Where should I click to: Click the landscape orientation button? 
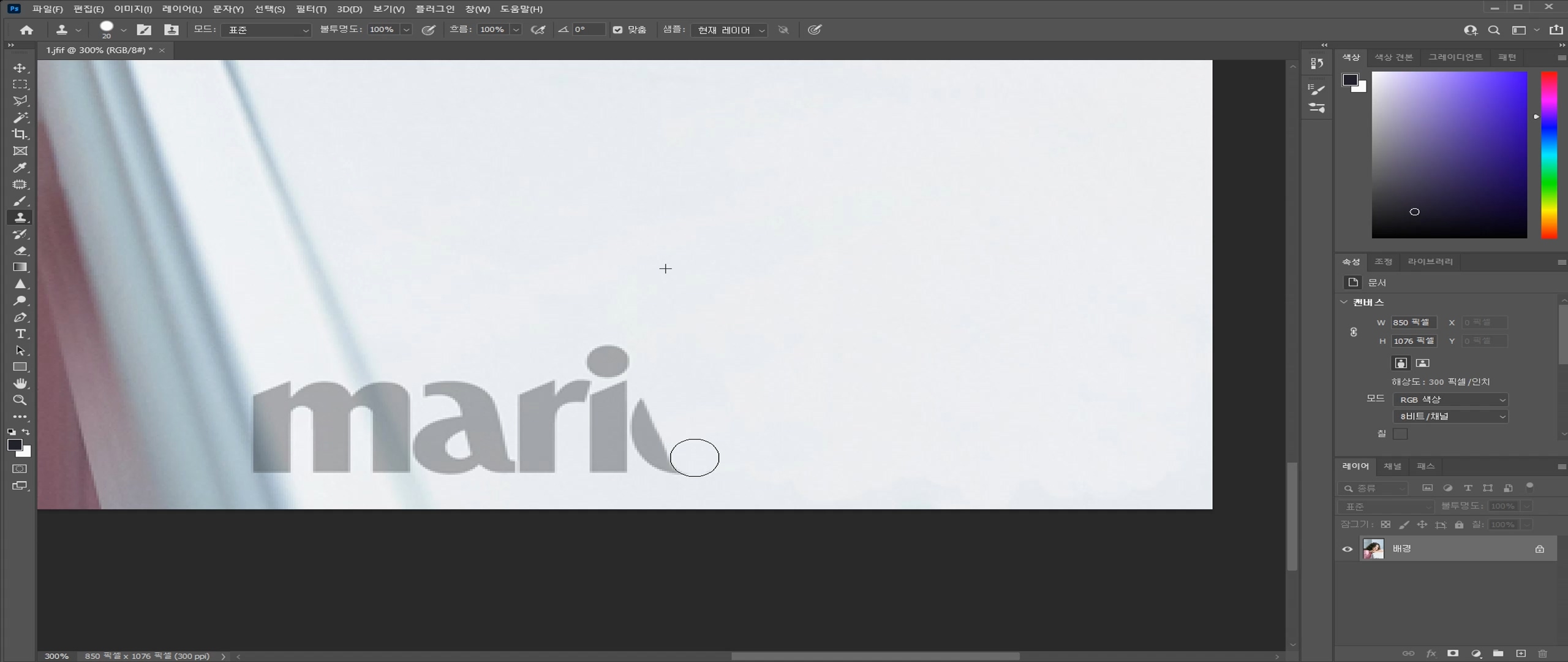[1422, 363]
